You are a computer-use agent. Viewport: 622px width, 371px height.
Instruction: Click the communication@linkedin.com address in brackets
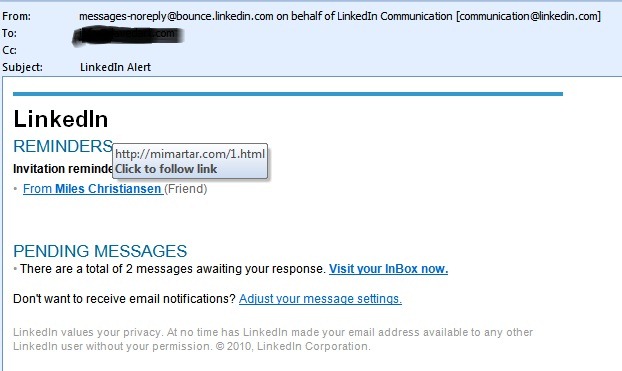pos(528,16)
